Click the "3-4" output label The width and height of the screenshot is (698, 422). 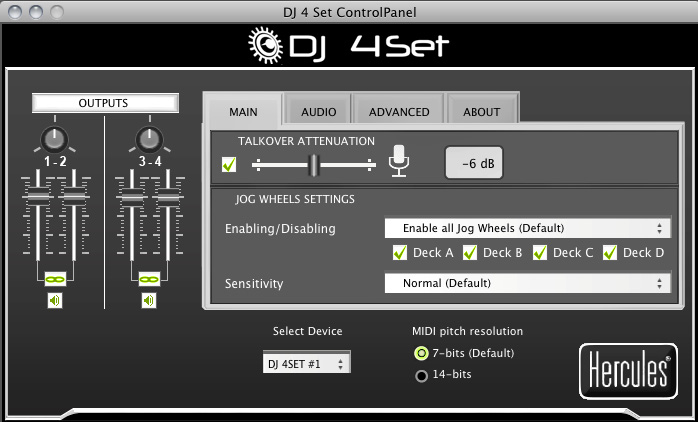150,161
